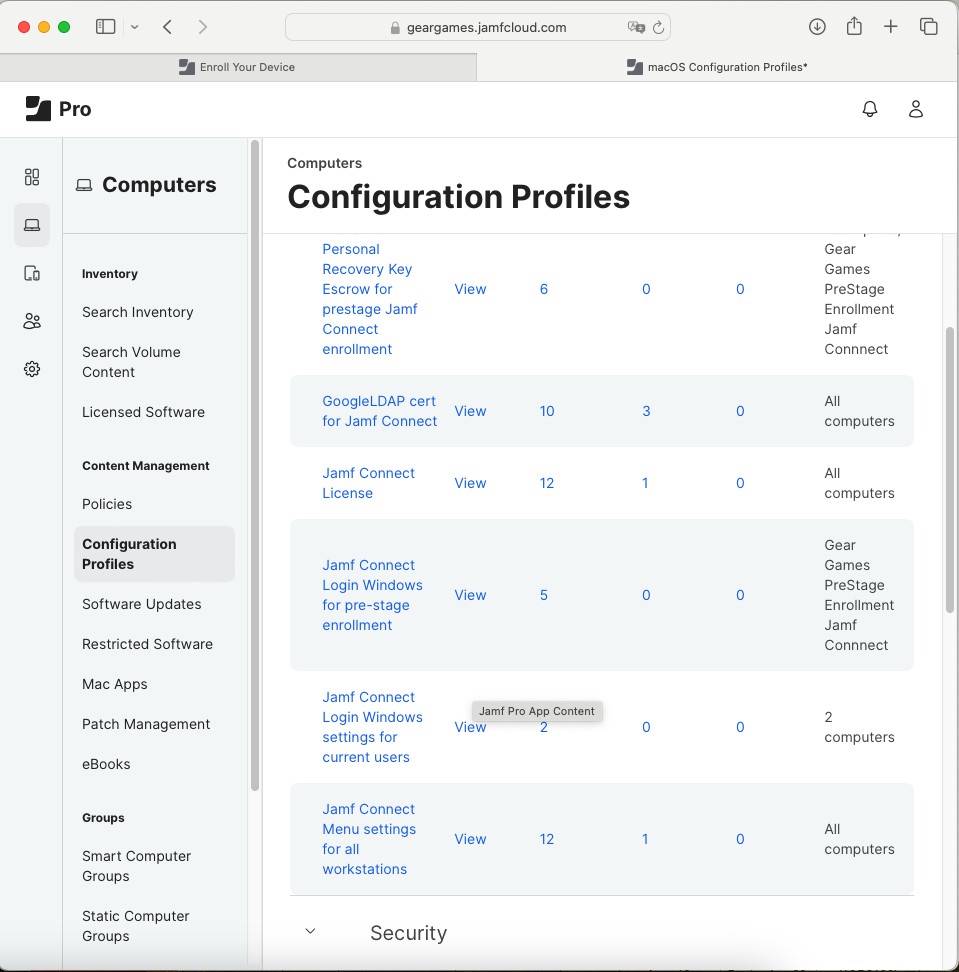Open the Devices icon in left rail
Screen dimensions: 959x972
(x=32, y=273)
